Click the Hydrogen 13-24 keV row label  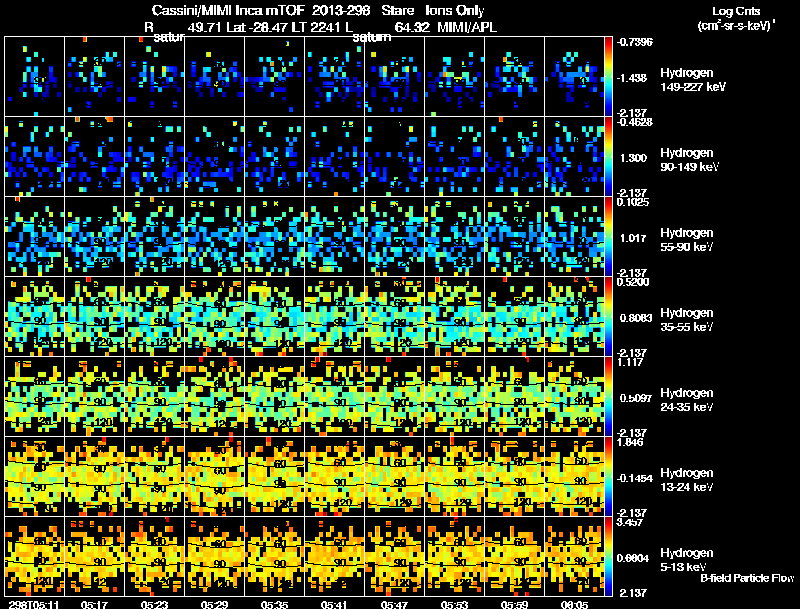tap(686, 480)
